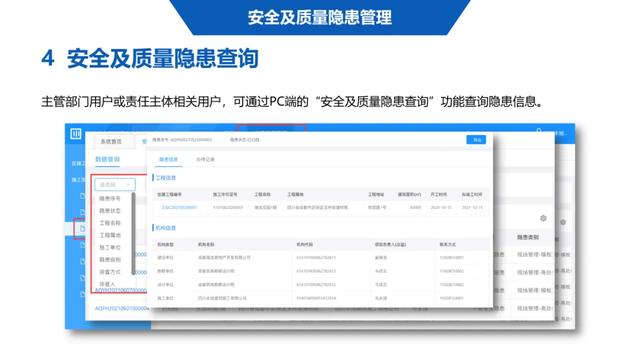Viewport: 640px width, 360px height.
Task: Choose 排查方式 from the dropdown list
Action: coord(110,272)
